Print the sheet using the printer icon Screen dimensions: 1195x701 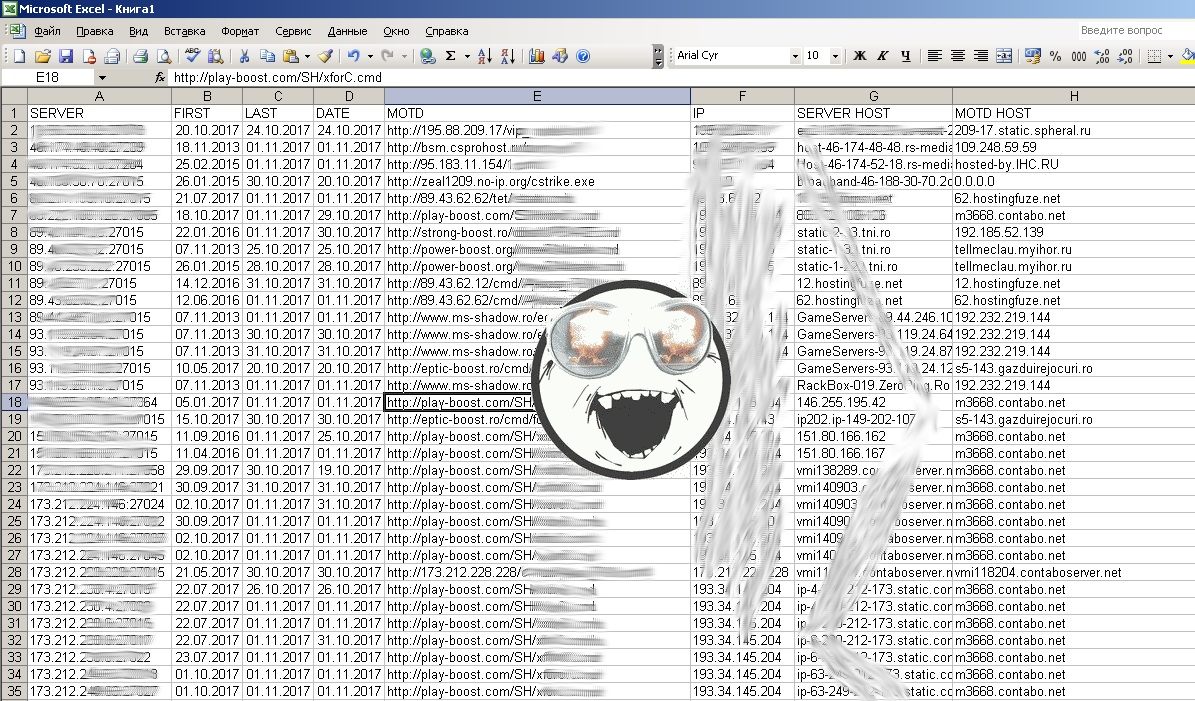tap(140, 56)
